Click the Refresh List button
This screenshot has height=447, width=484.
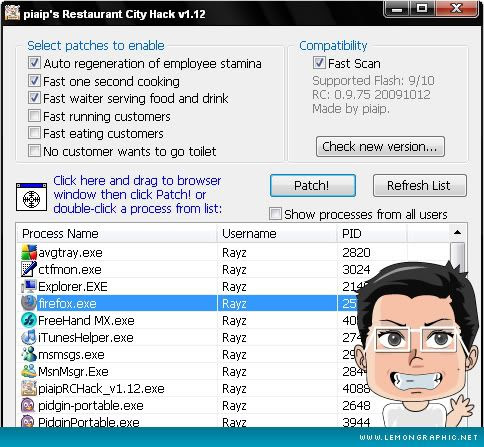tap(419, 185)
